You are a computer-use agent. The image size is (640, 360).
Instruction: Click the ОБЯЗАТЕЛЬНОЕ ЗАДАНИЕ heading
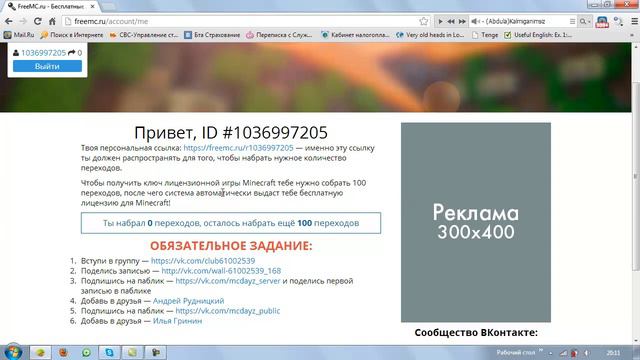tap(231, 246)
